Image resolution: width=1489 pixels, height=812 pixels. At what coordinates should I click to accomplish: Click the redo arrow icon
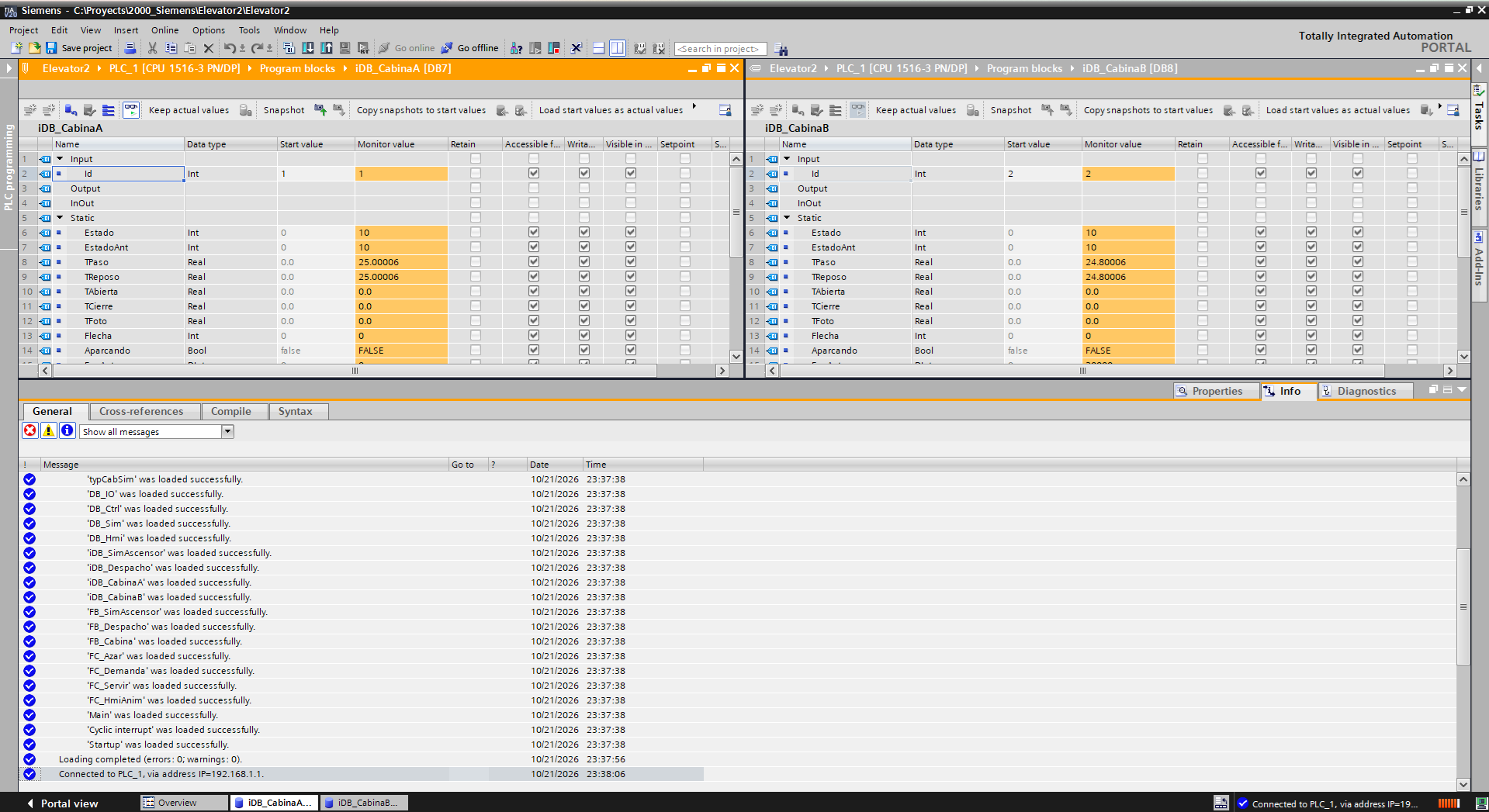coord(257,48)
